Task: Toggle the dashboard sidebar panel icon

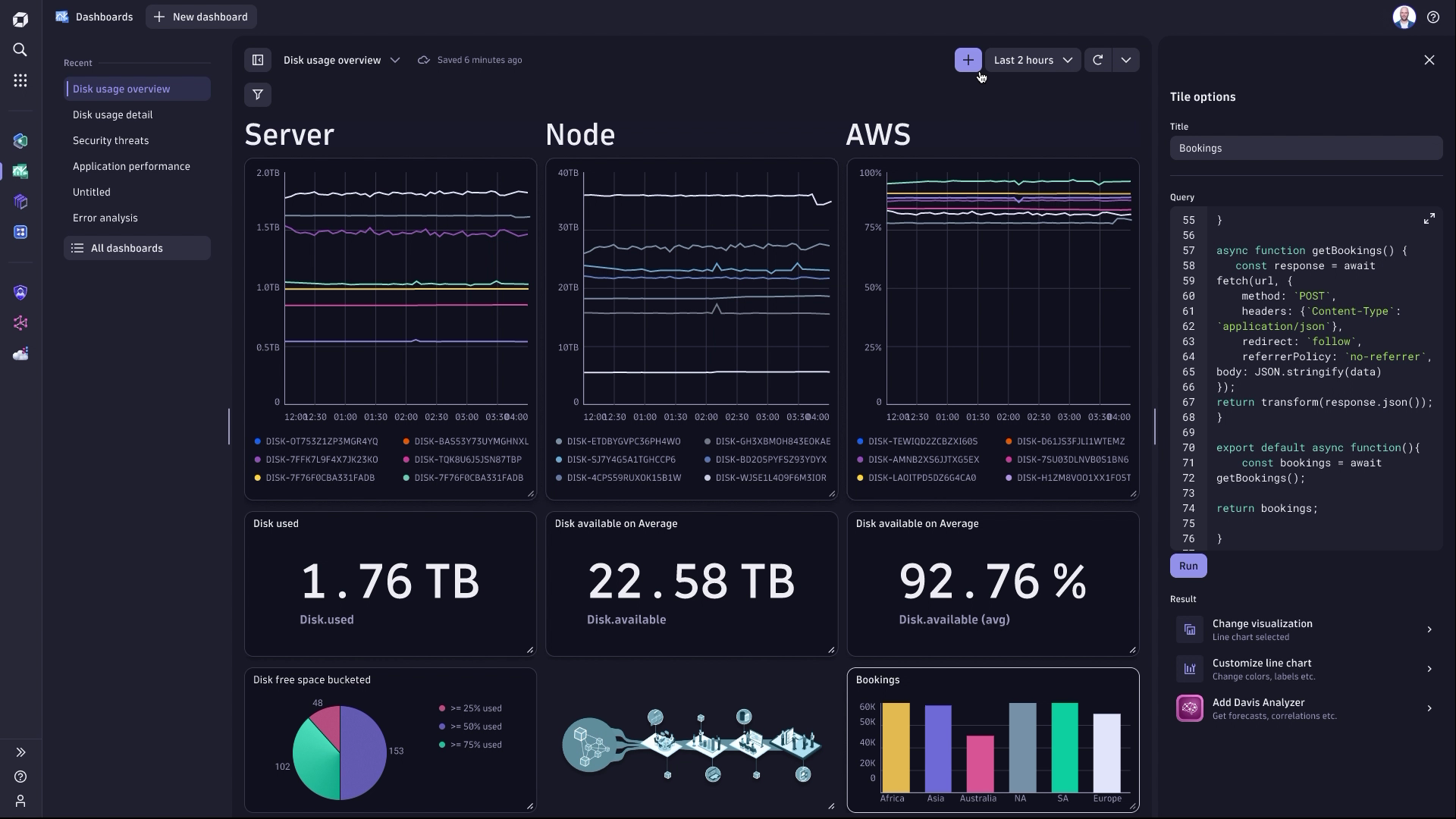Action: pyautogui.click(x=258, y=60)
